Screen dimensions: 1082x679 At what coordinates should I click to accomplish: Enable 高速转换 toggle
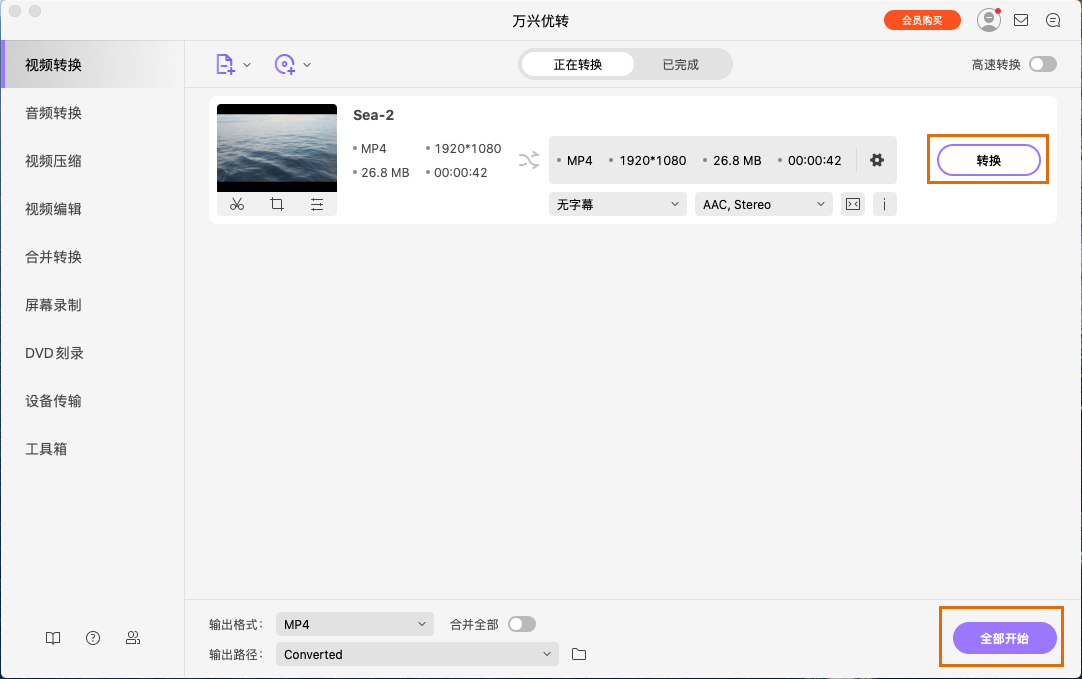[1043, 63]
